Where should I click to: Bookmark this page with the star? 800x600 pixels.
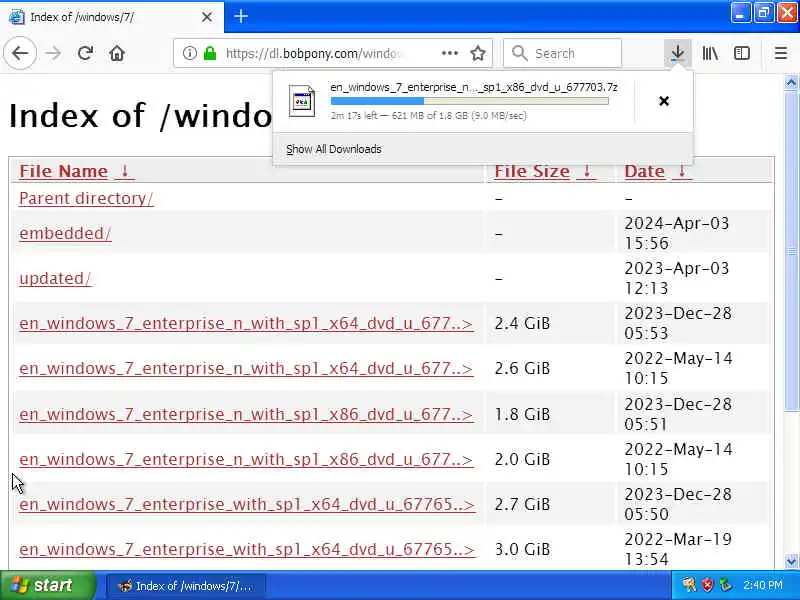point(478,53)
